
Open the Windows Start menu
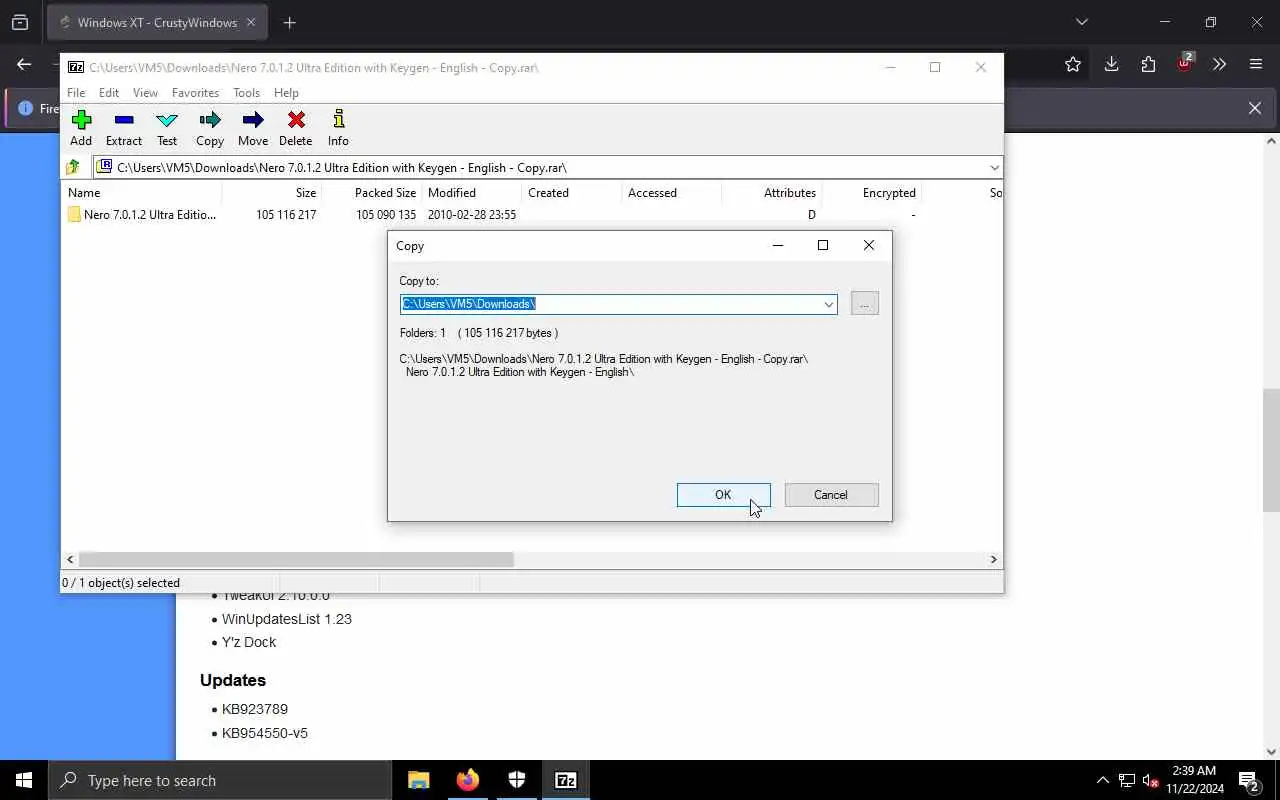point(24,780)
